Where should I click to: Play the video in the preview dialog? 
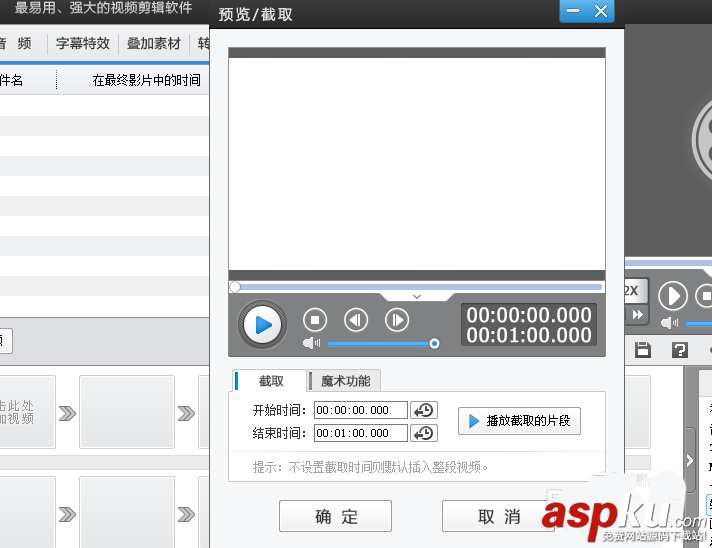click(262, 325)
